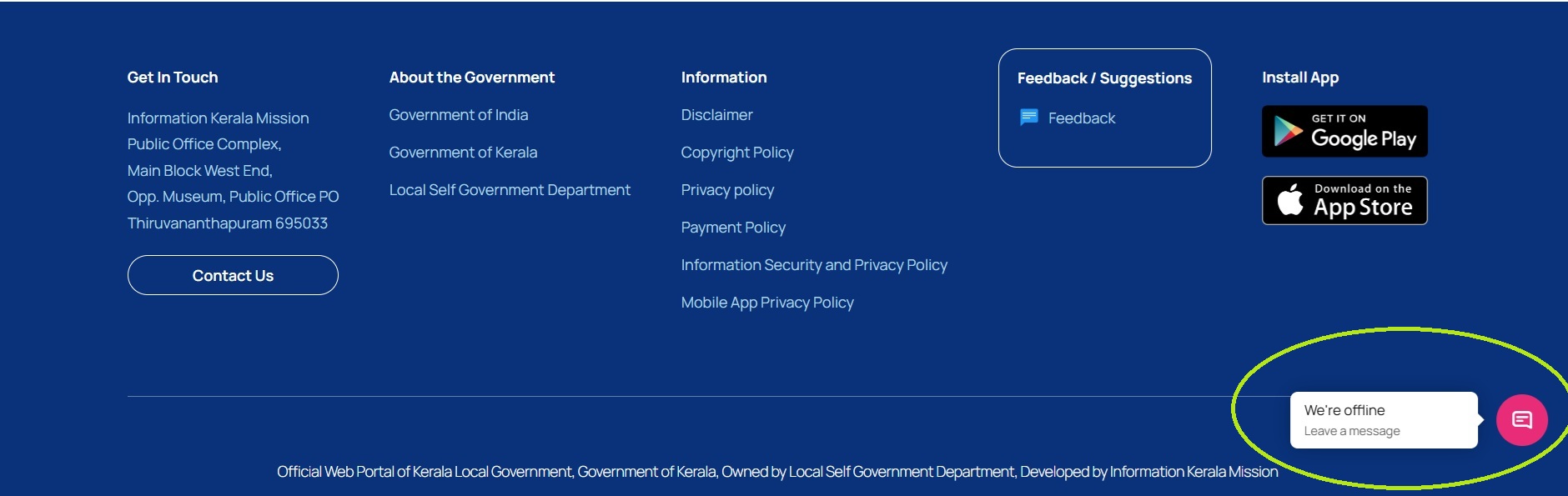Visit the Government of India link
The width and height of the screenshot is (1568, 496).
[x=459, y=115]
